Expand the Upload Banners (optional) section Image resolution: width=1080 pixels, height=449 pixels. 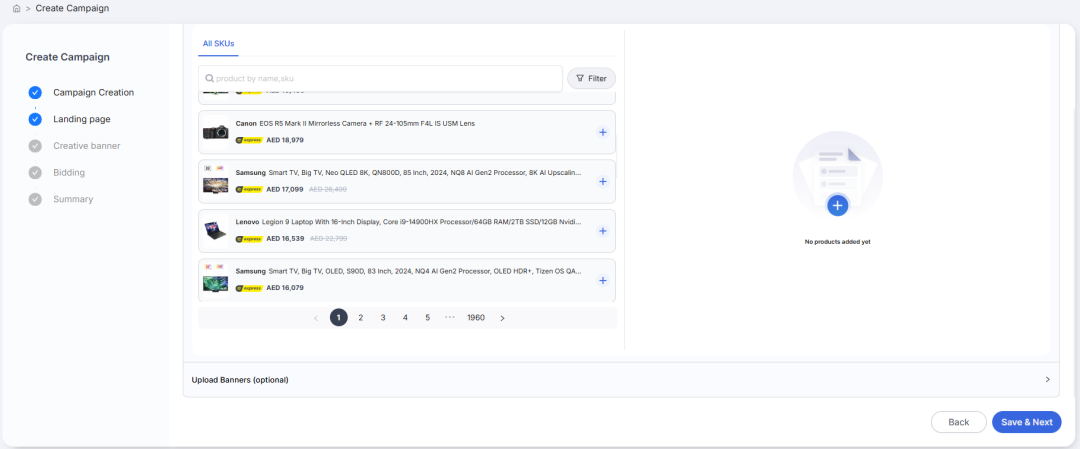point(621,379)
